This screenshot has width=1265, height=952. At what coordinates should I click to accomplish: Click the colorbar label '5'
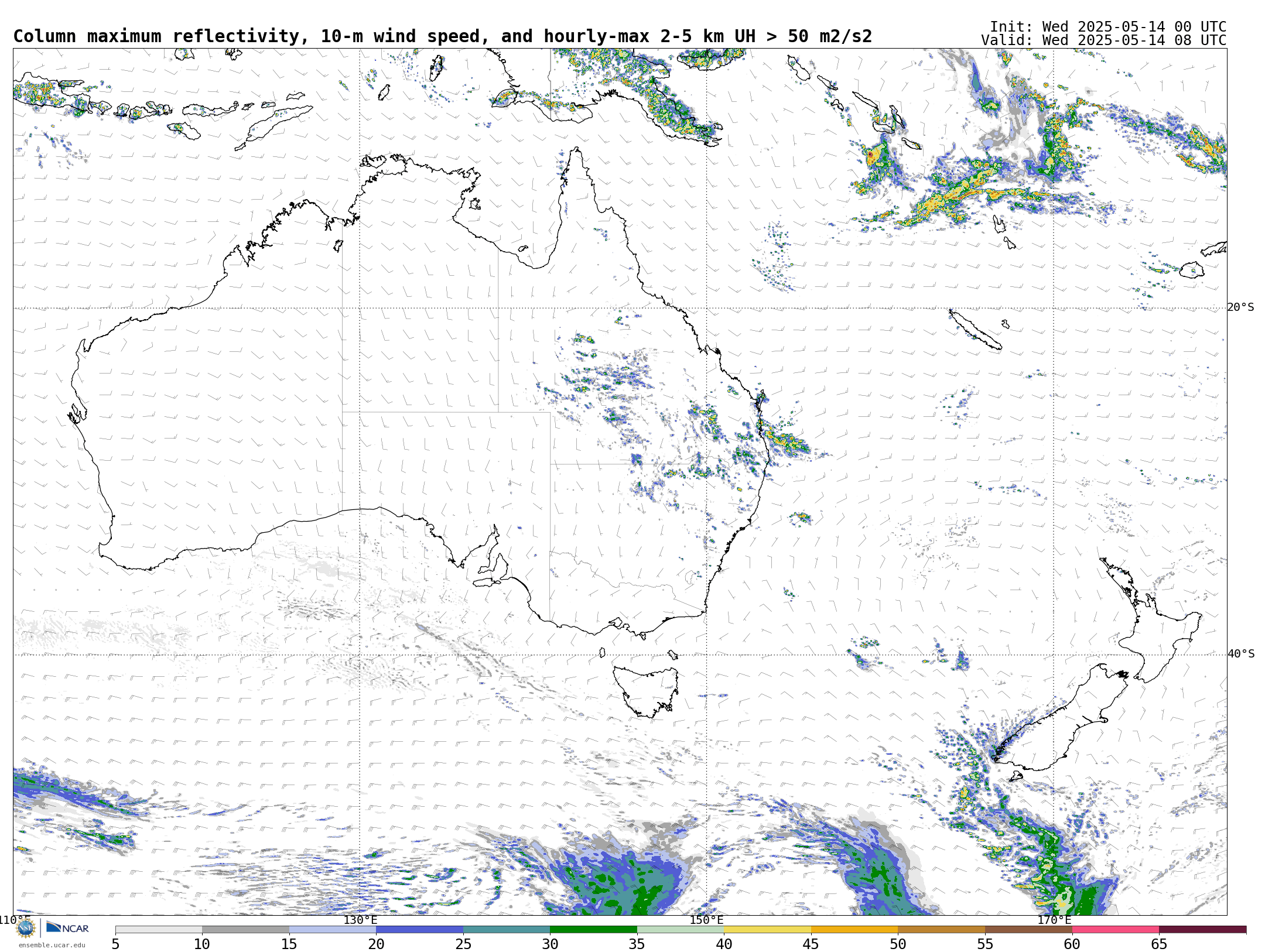pos(115,944)
